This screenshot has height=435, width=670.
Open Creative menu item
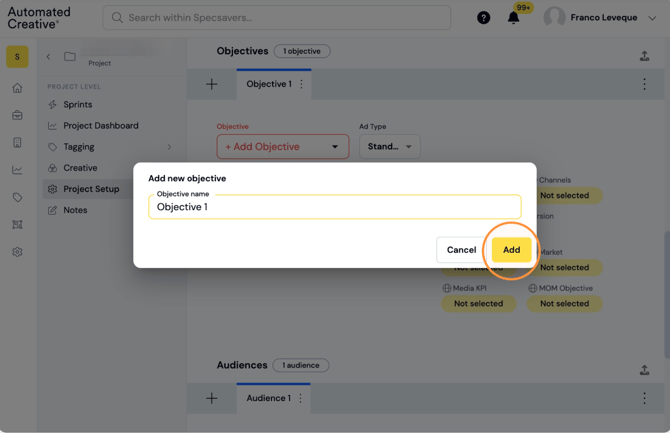(x=80, y=168)
